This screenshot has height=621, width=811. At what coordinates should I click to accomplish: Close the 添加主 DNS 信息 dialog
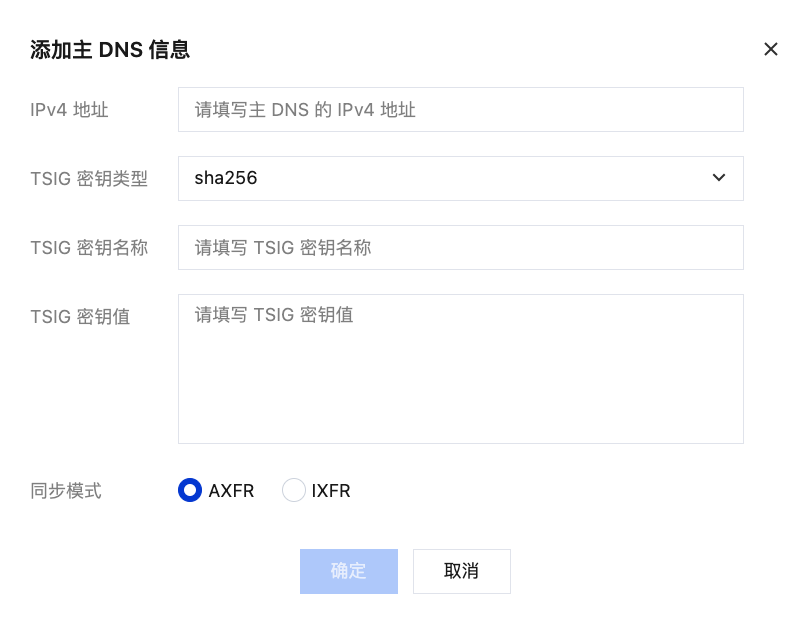(x=771, y=49)
